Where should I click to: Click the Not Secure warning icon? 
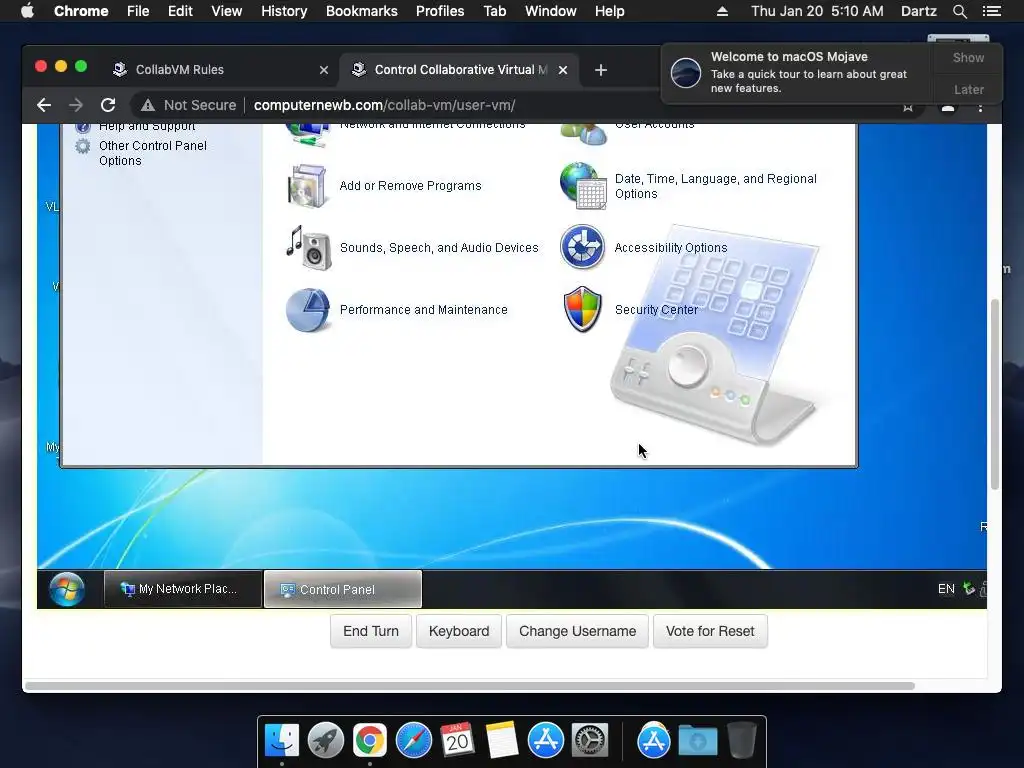[148, 105]
